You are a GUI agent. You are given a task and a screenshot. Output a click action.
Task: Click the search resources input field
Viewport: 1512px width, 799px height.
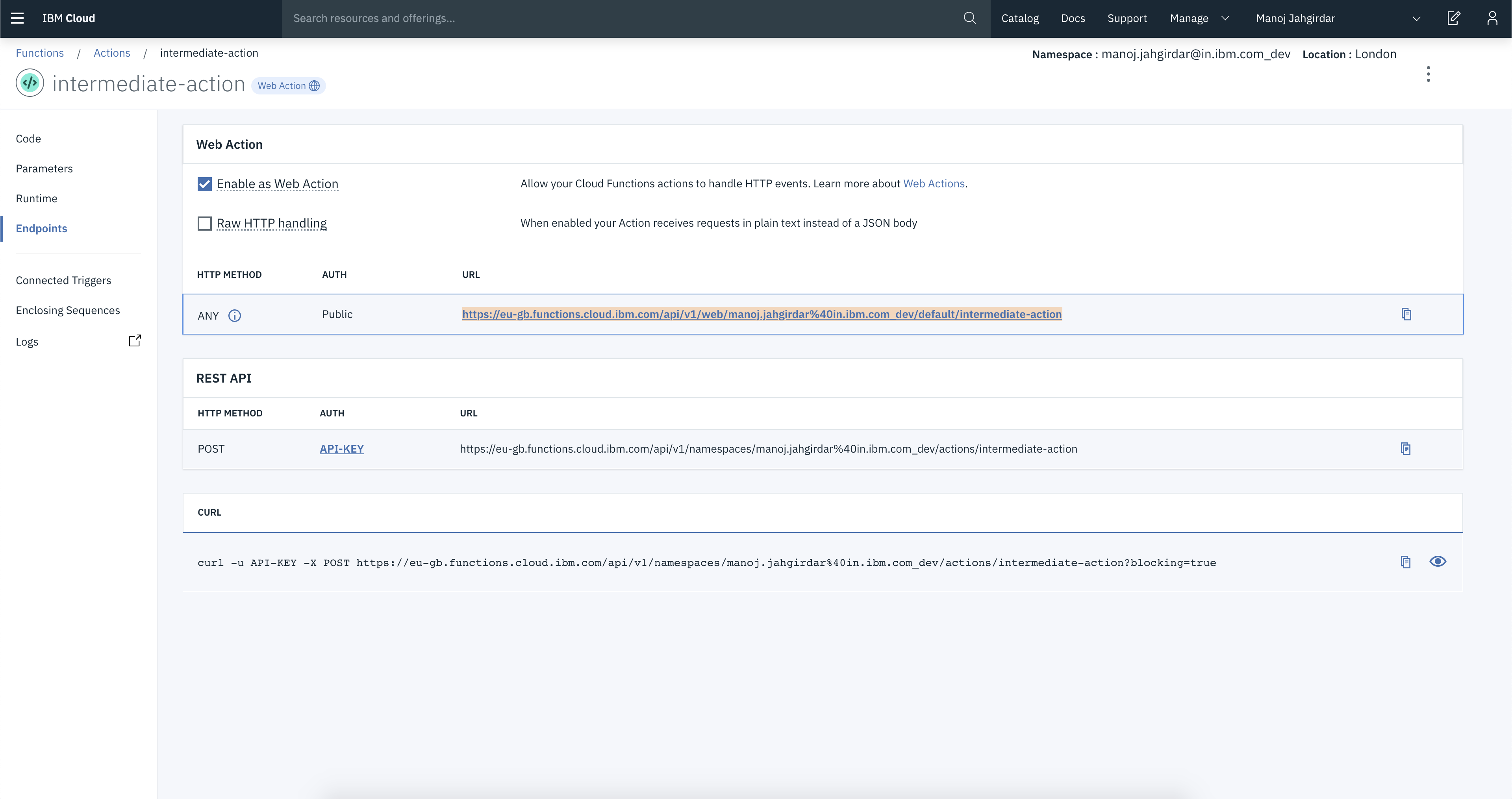(622, 18)
